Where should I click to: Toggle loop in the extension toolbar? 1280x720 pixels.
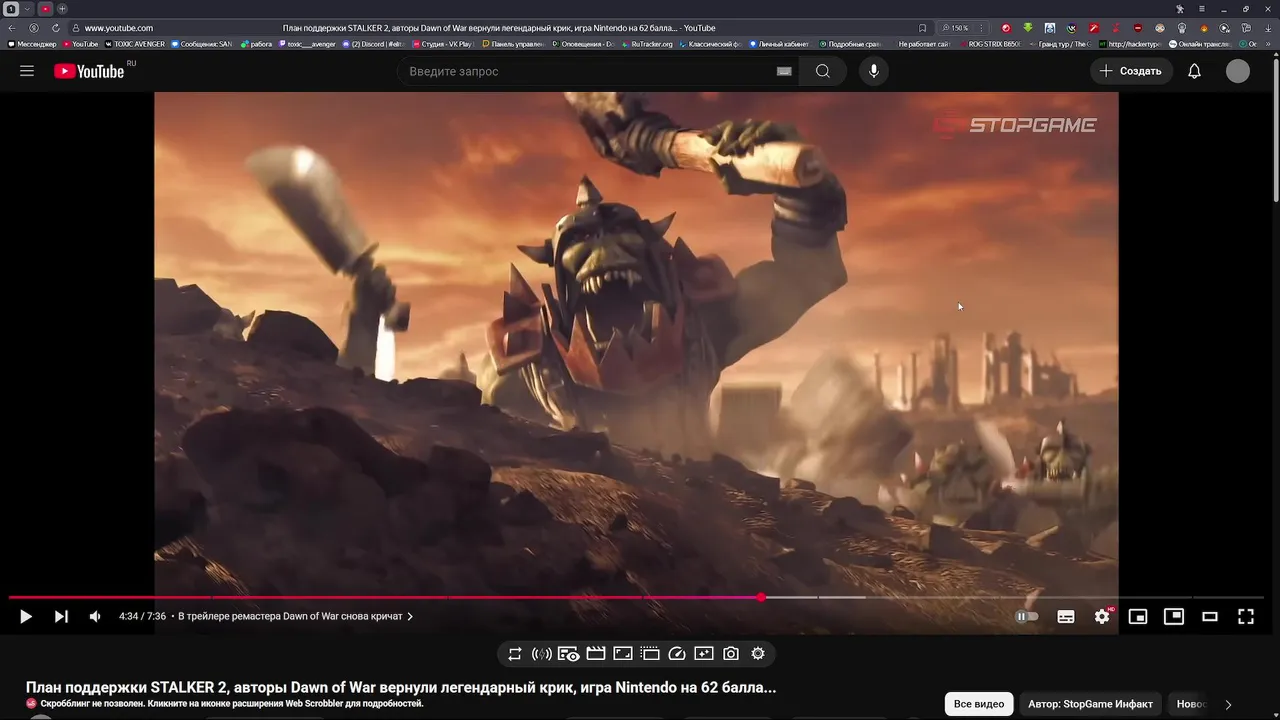514,654
